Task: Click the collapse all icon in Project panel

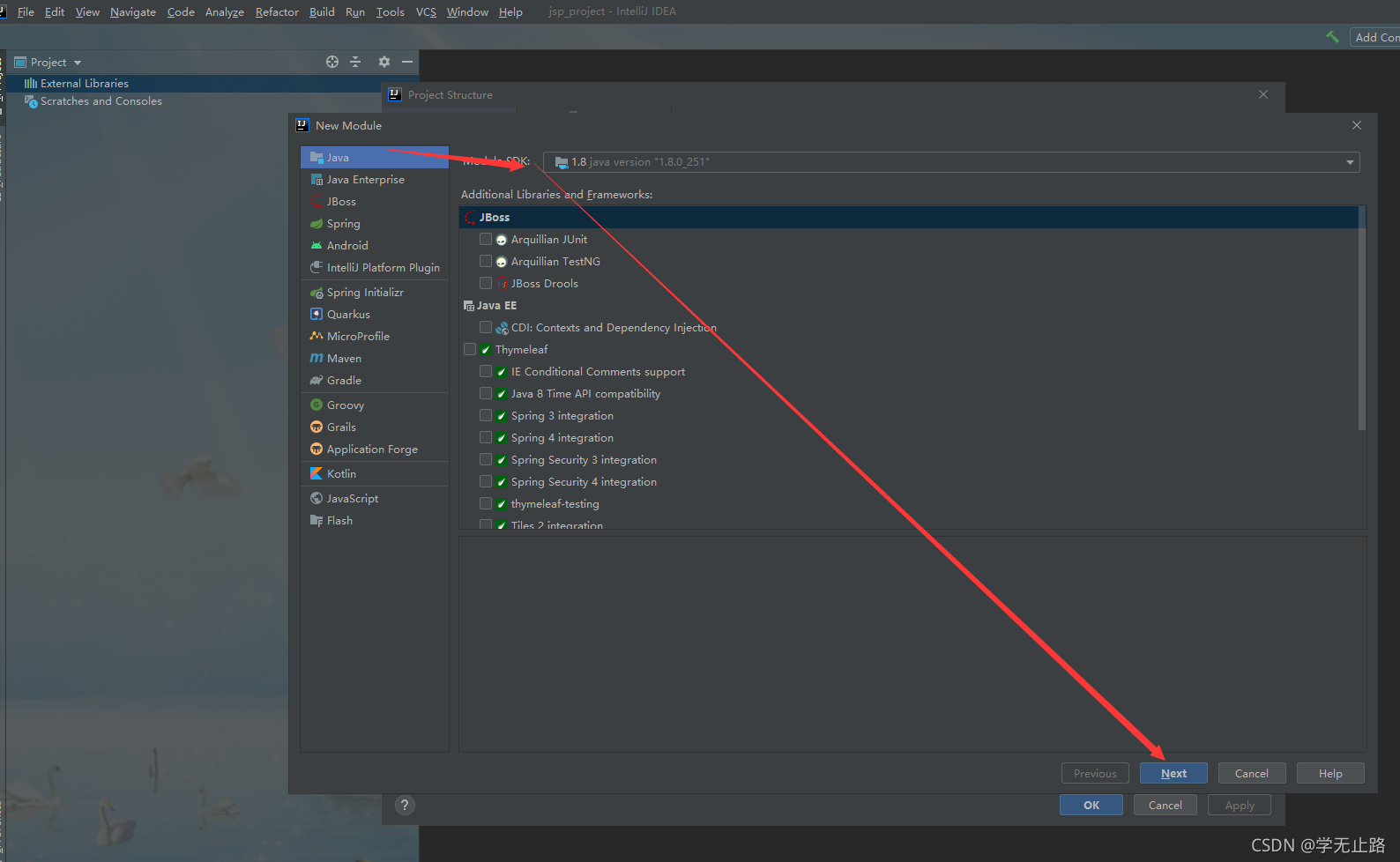Action: coord(355,62)
